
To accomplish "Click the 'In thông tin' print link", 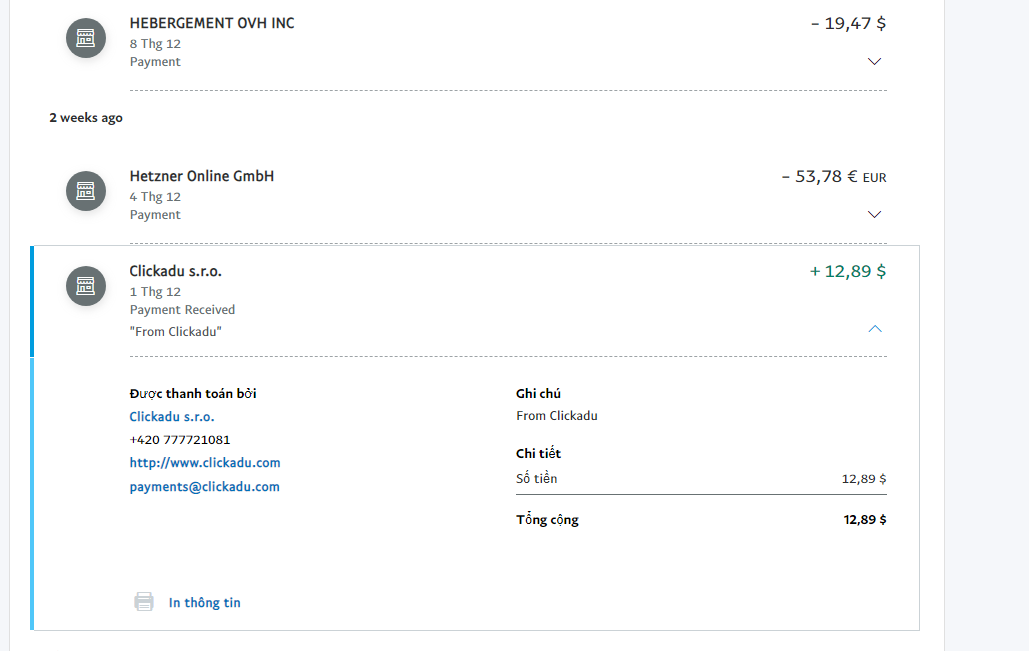I will [205, 603].
